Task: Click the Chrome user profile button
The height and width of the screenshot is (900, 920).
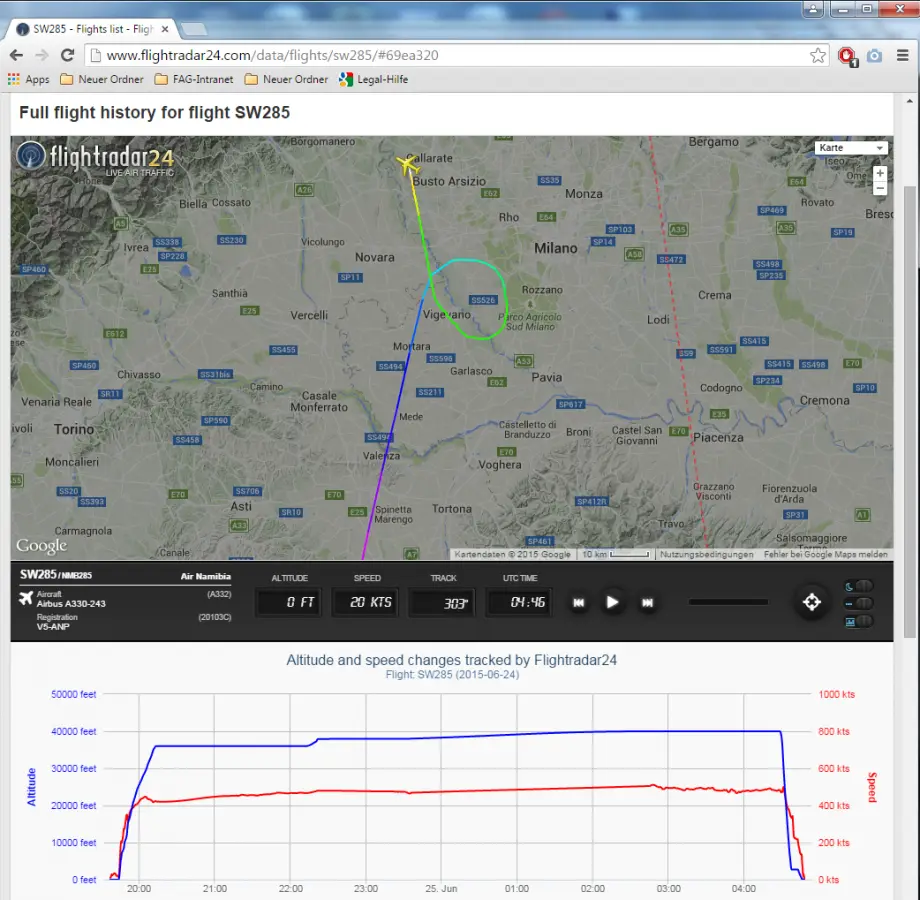Action: [813, 9]
